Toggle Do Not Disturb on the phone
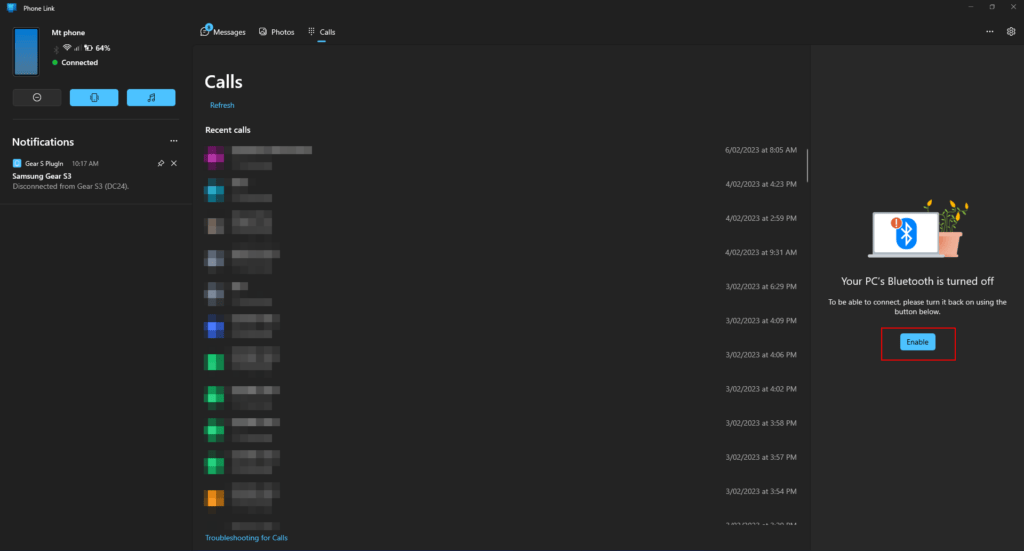This screenshot has width=1024, height=551. (x=37, y=97)
